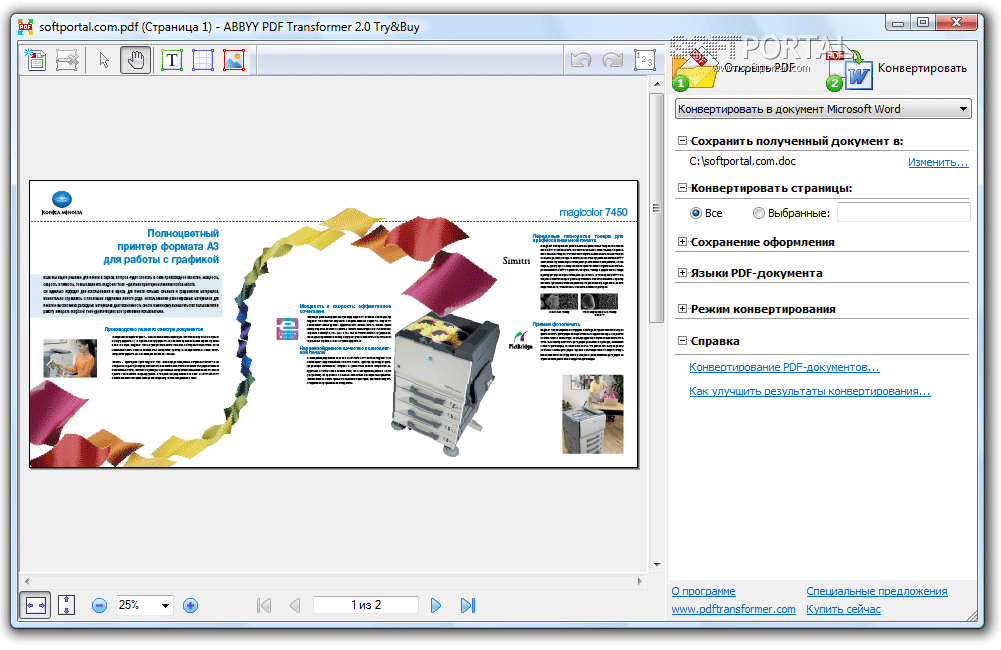Expand the 'Режим конвертирования' section
Screen dimensions: 1001x650
(682, 308)
